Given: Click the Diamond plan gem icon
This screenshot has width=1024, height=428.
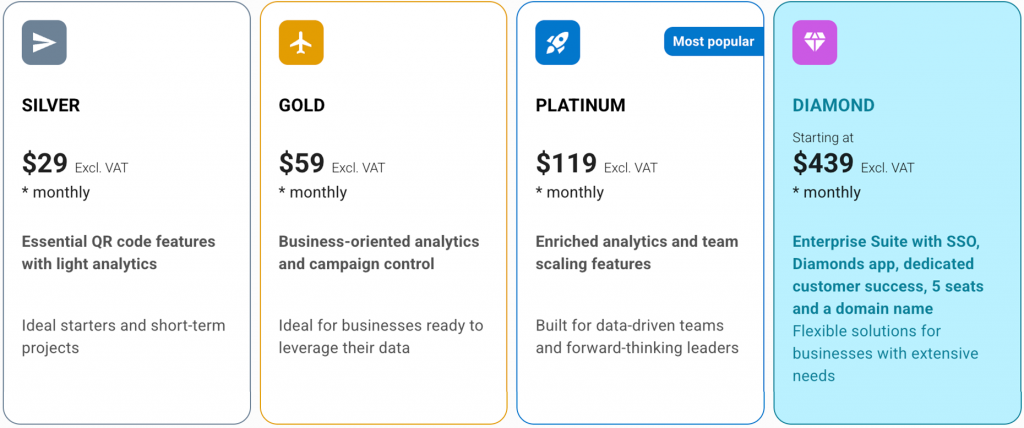Looking at the screenshot, I should pyautogui.click(x=814, y=42).
